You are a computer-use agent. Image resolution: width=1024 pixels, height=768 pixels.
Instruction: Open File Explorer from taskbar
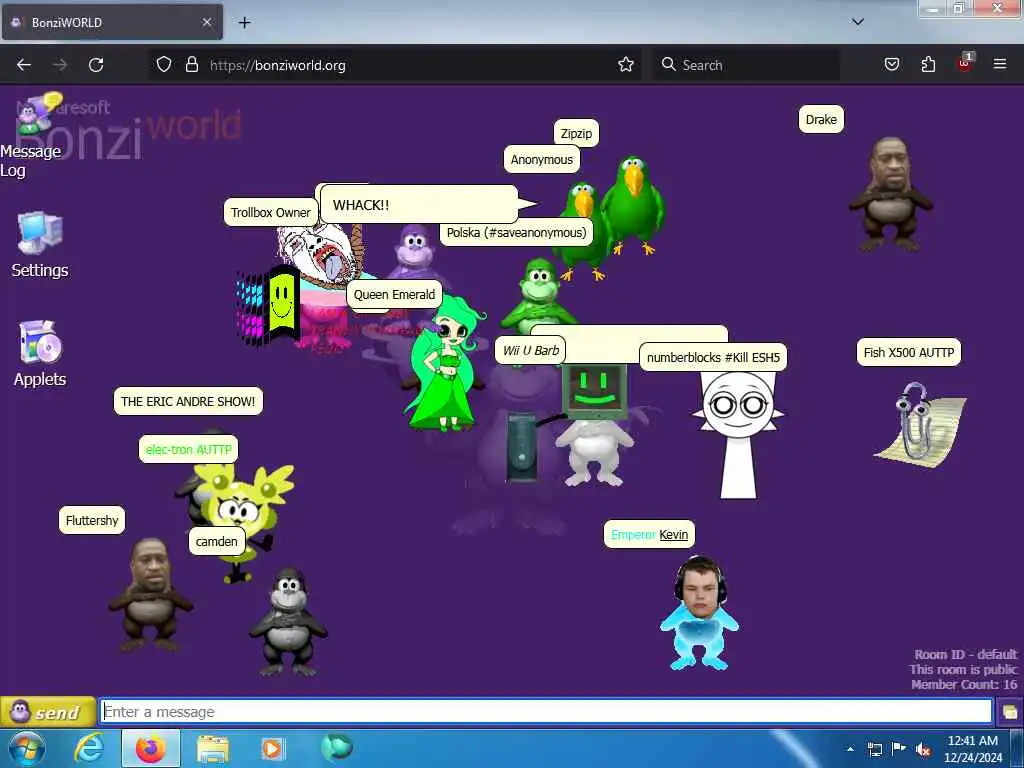coord(212,748)
